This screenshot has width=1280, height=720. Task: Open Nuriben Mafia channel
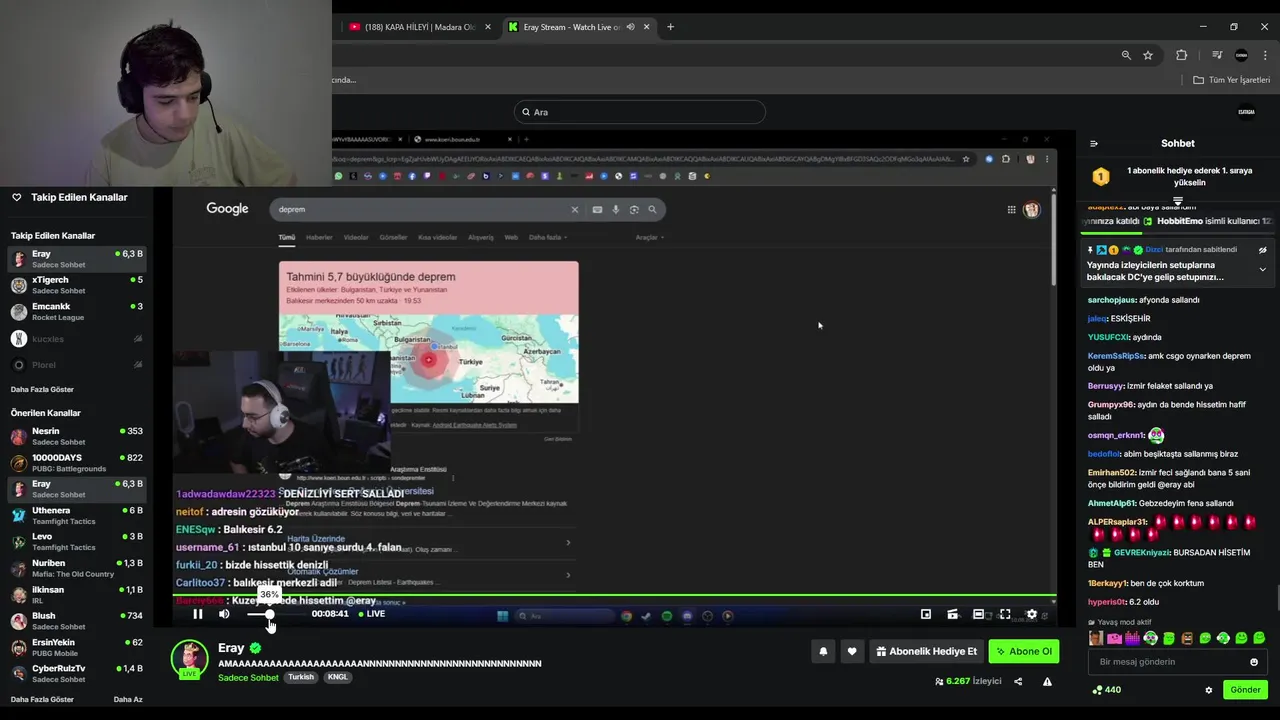point(76,568)
